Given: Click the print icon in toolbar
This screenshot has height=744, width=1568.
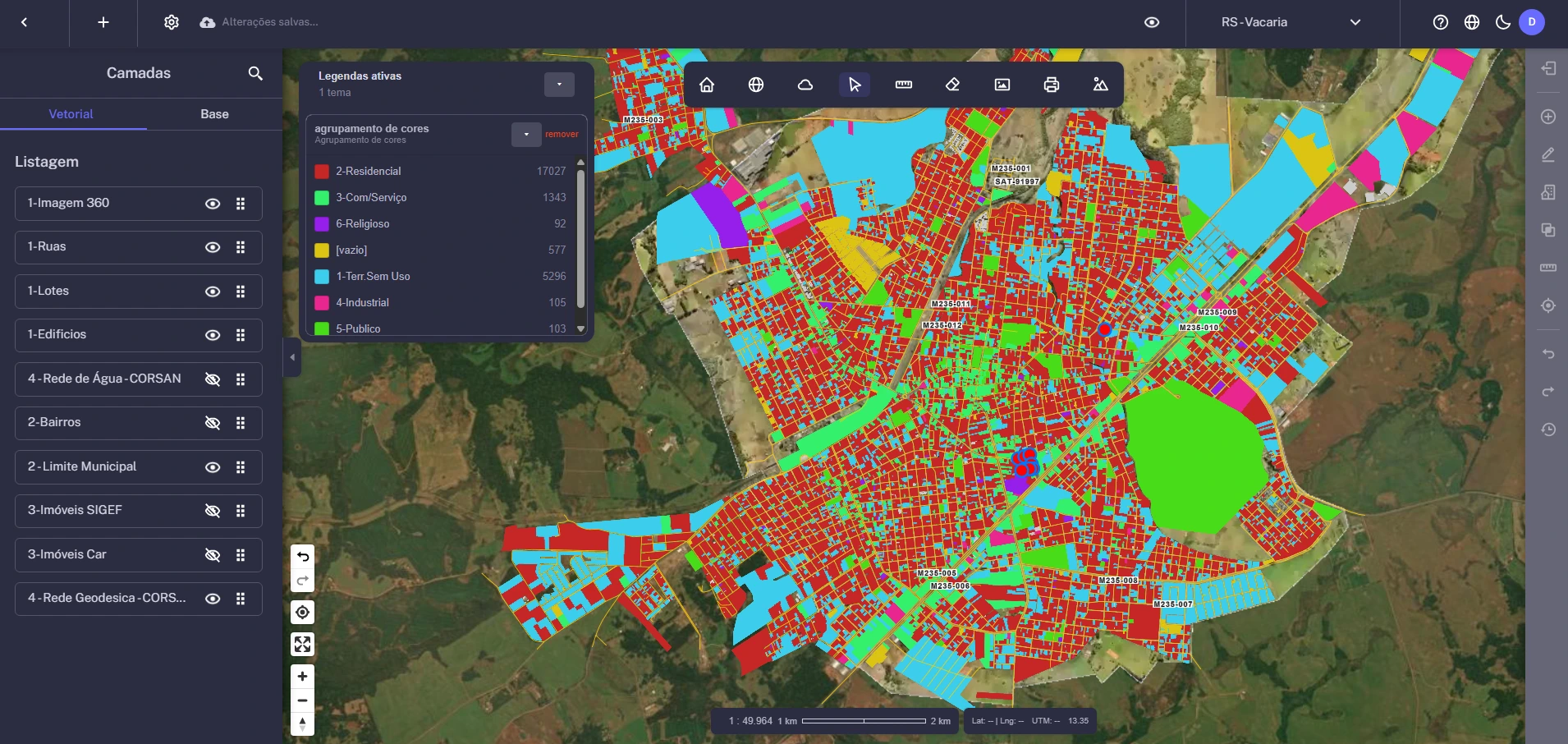Looking at the screenshot, I should [x=1052, y=85].
